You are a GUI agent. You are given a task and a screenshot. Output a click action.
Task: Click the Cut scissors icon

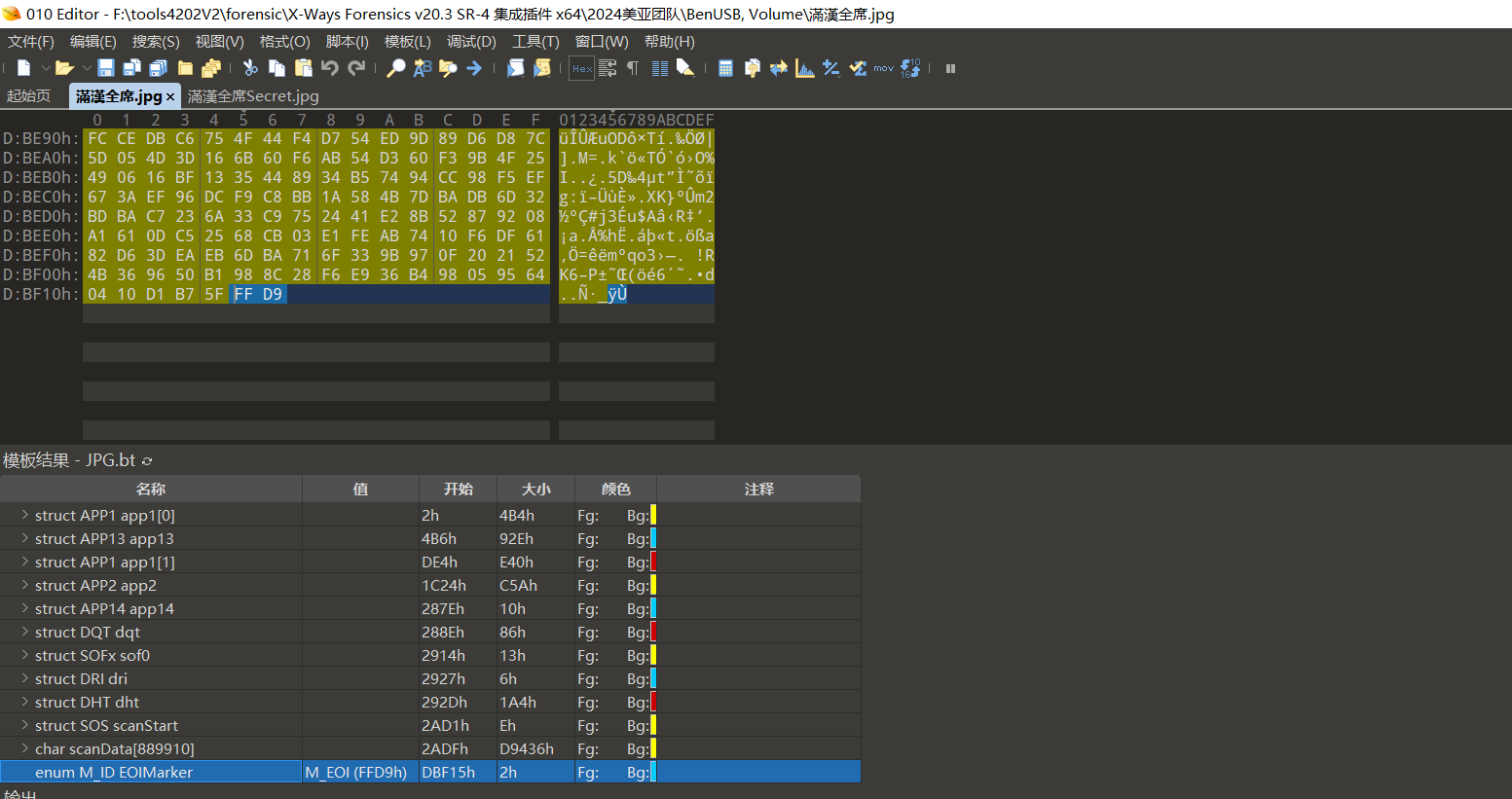[250, 68]
